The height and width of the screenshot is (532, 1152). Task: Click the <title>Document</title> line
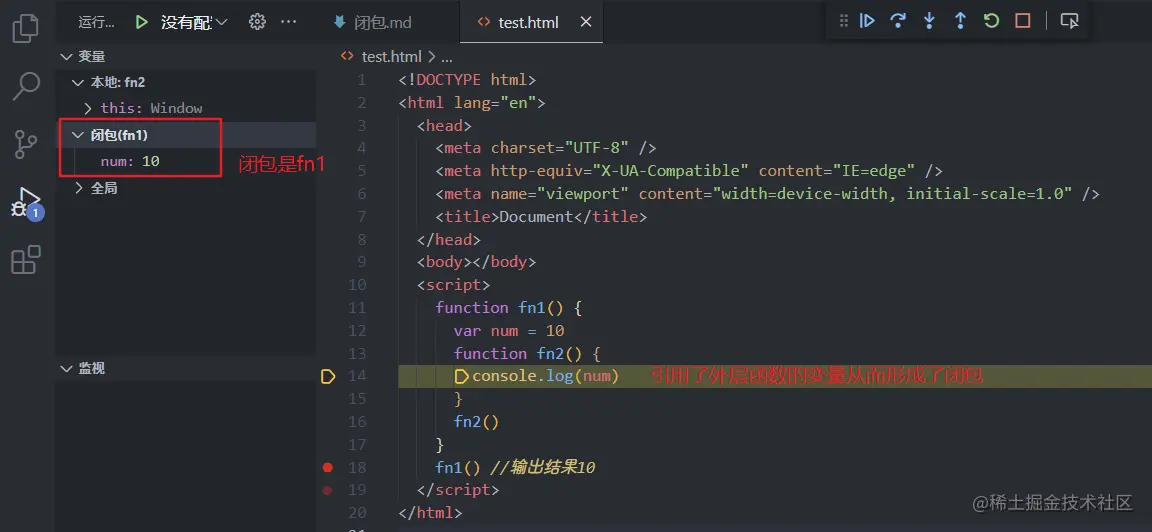click(541, 217)
